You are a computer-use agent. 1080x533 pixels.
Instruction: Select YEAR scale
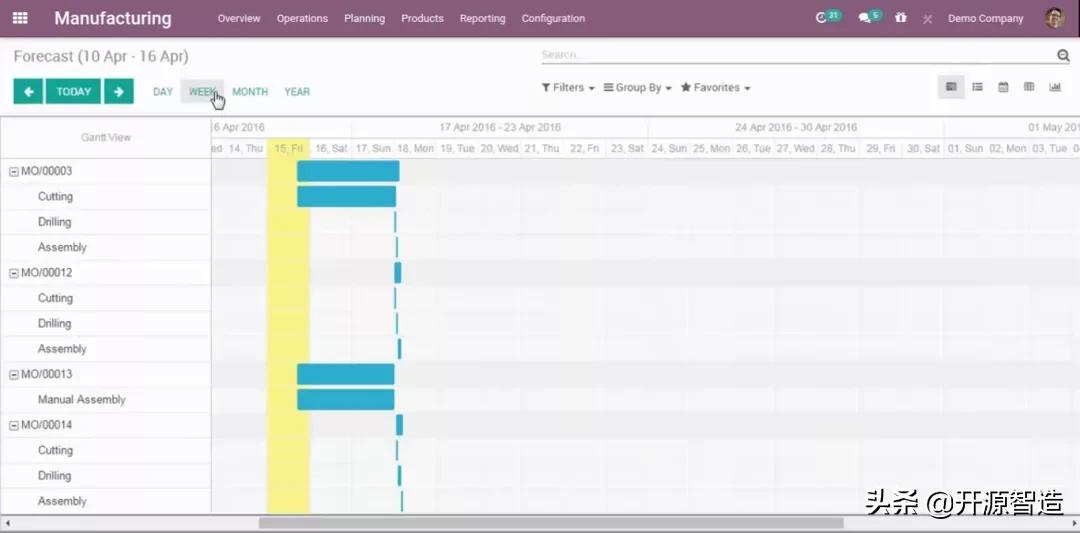297,92
